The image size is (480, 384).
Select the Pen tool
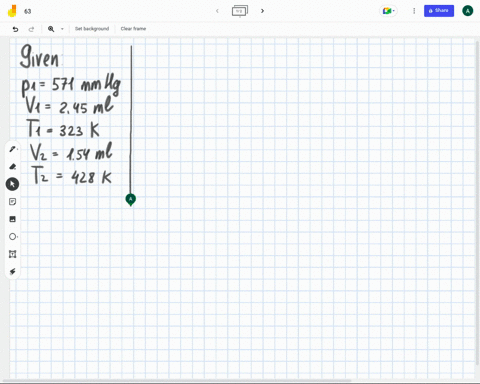[13, 149]
